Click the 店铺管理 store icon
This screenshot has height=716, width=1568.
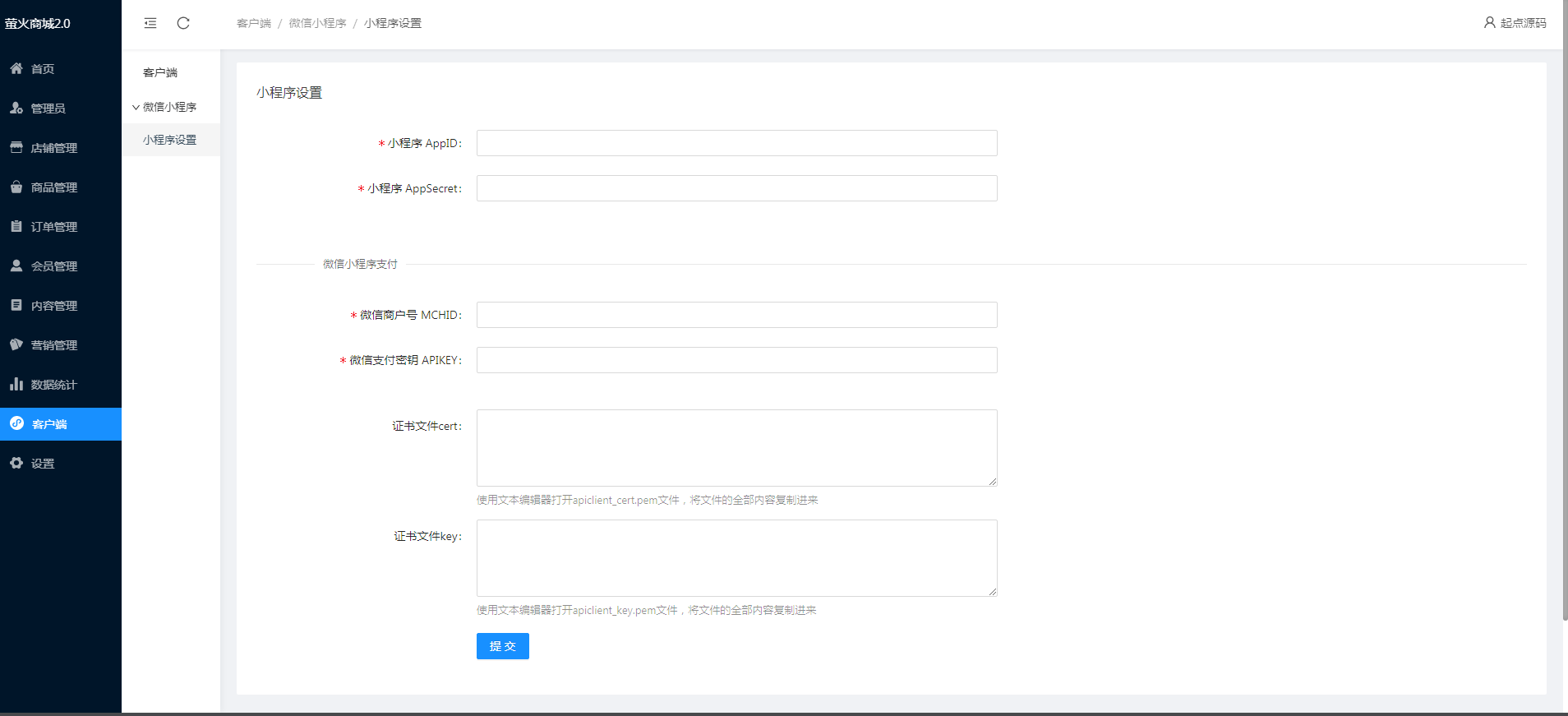16,147
